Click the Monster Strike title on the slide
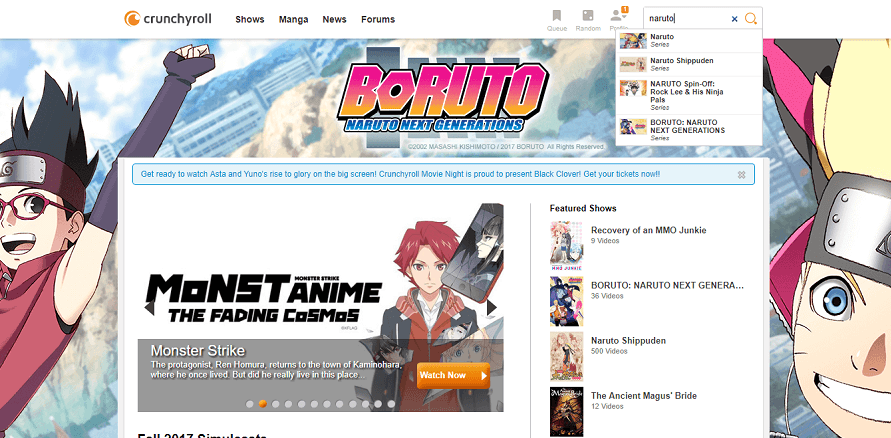Viewport: 891px width, 438px height. tap(198, 349)
